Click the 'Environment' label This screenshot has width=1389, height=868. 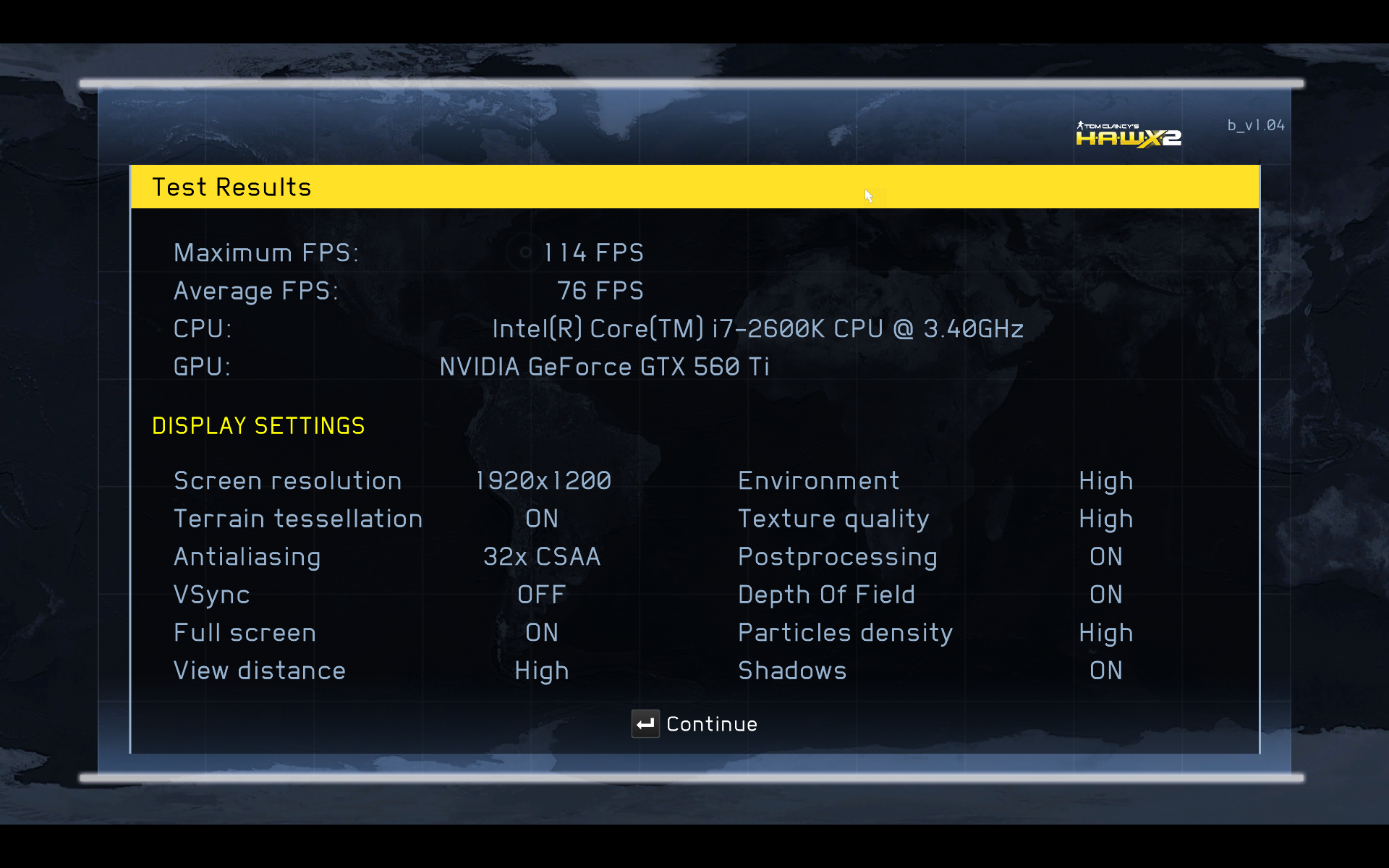point(819,481)
